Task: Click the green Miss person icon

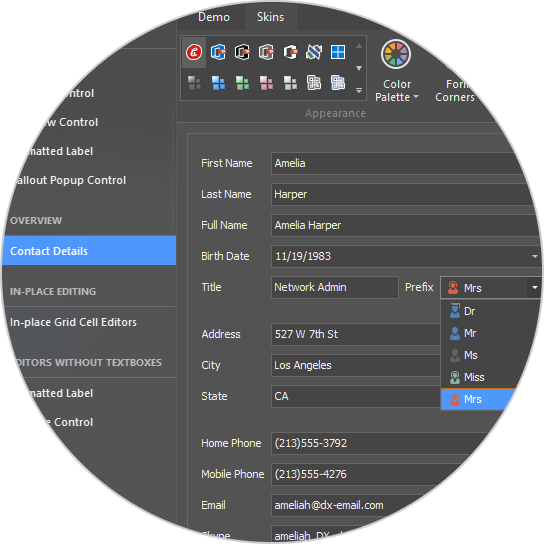Action: (x=454, y=377)
